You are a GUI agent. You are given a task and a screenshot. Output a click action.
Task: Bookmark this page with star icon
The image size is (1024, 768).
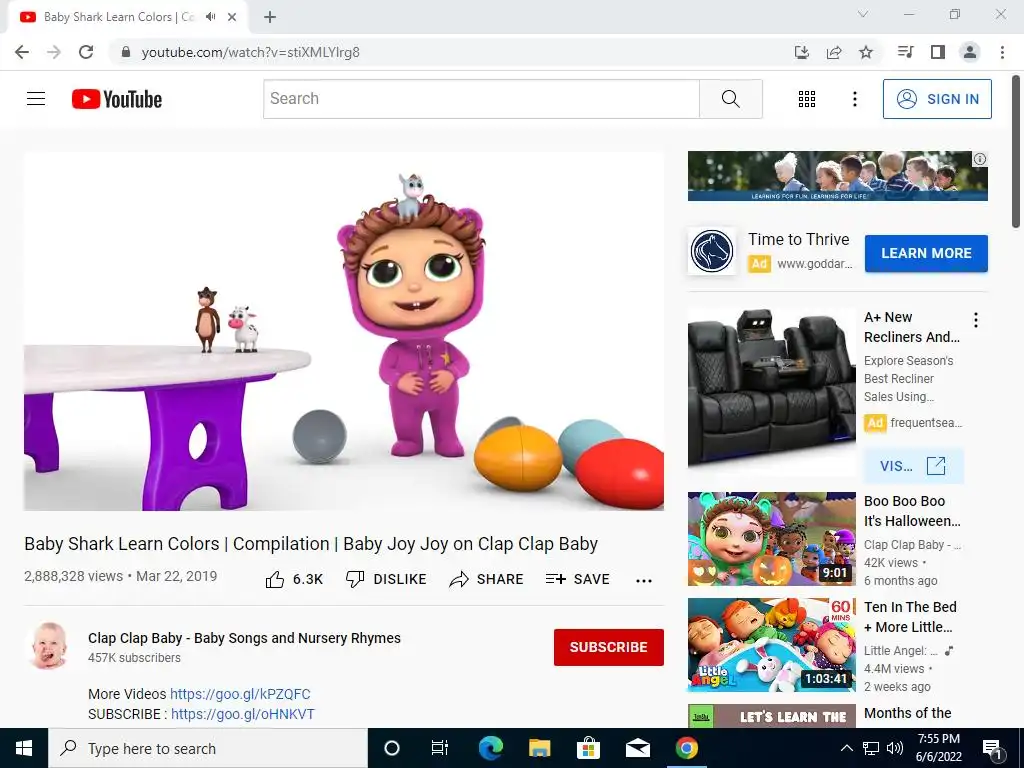point(866,52)
